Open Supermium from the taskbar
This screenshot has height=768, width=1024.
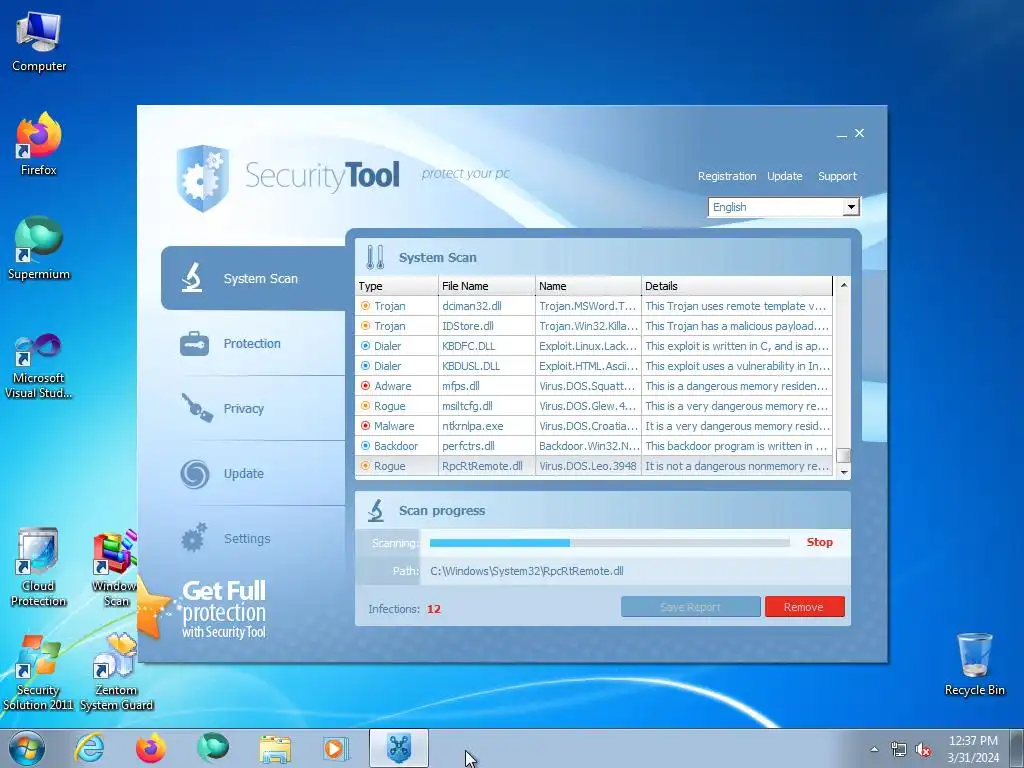[x=213, y=748]
